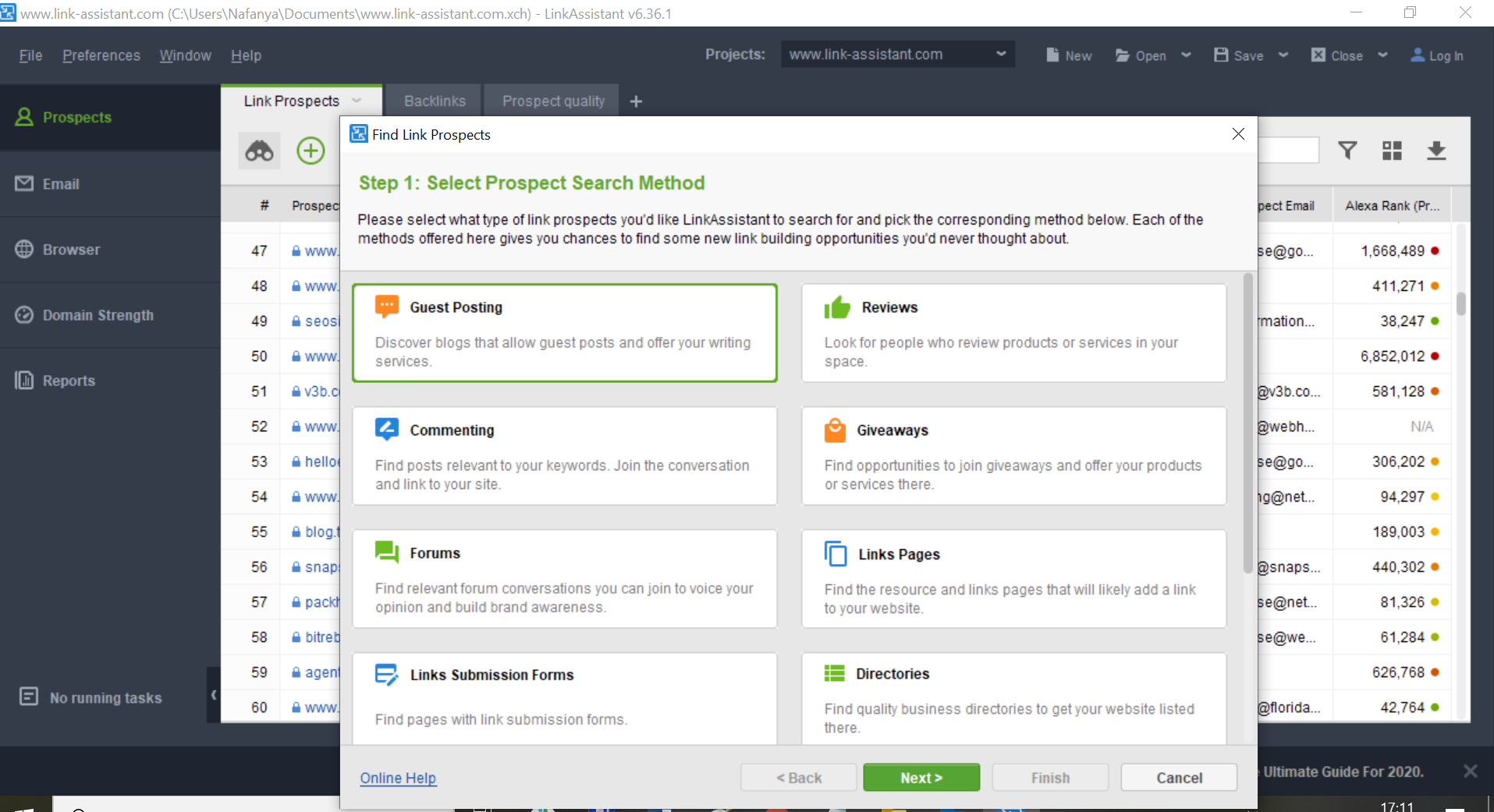This screenshot has width=1494, height=812.
Task: Open the File menu
Action: pyautogui.click(x=30, y=55)
